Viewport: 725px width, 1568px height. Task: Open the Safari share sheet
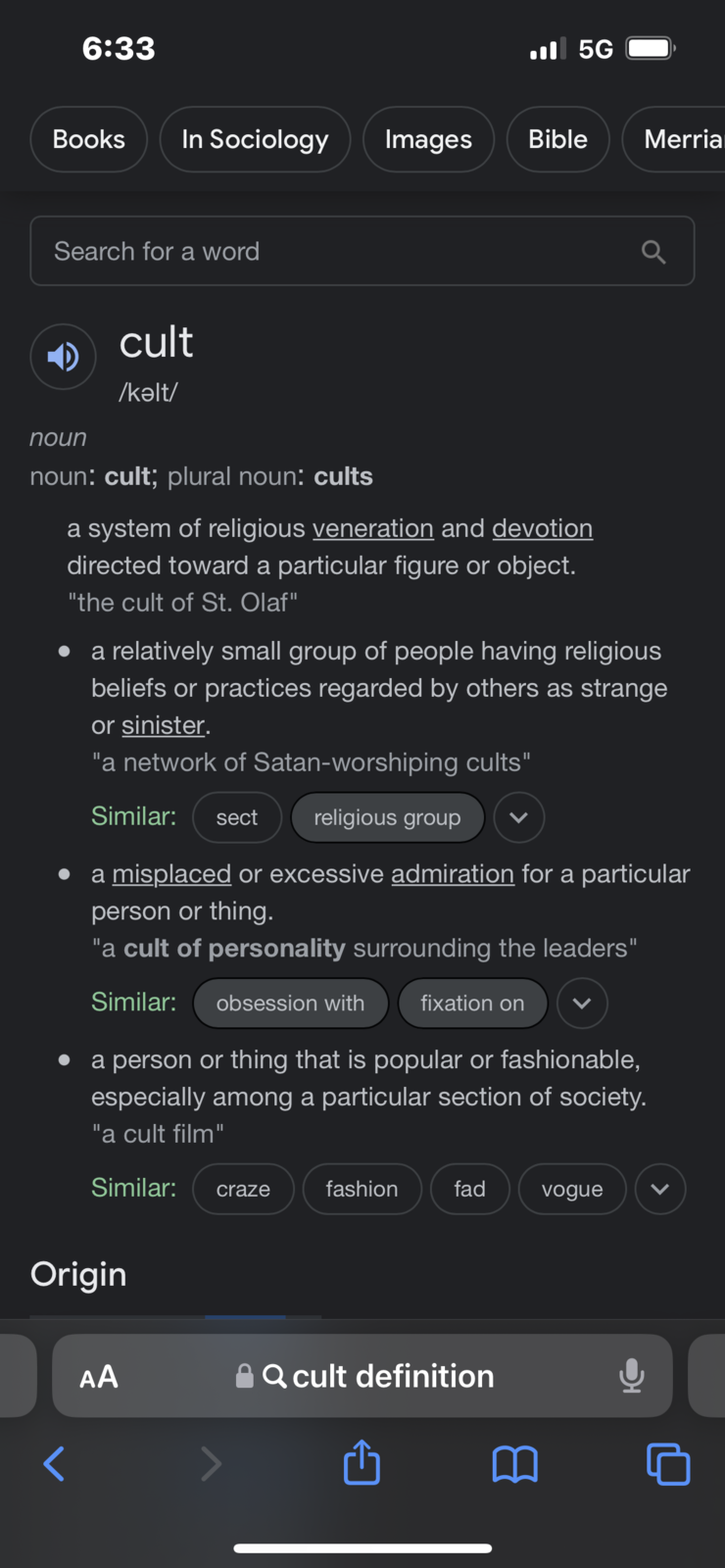click(x=362, y=1462)
